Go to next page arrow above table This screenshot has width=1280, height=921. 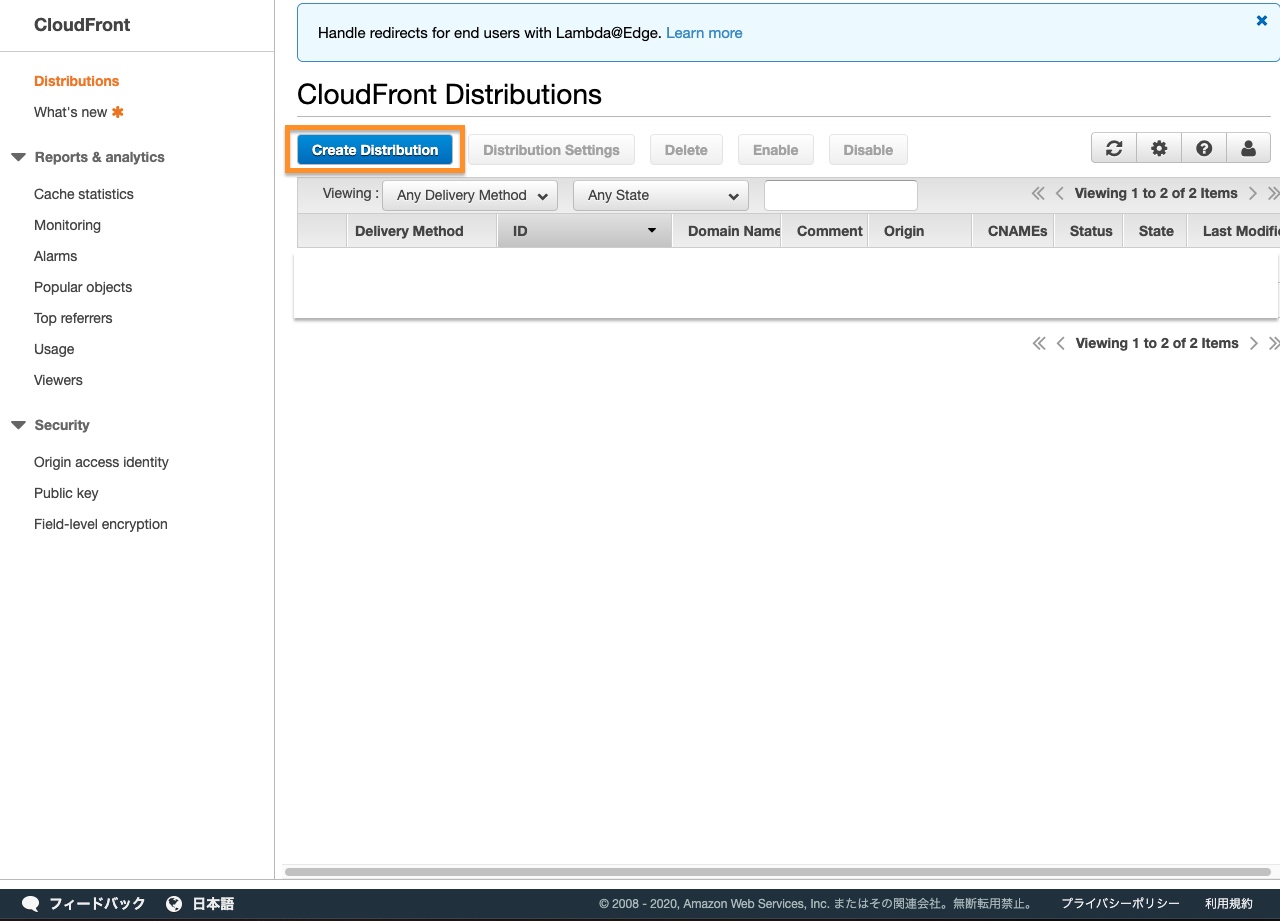pos(1253,193)
